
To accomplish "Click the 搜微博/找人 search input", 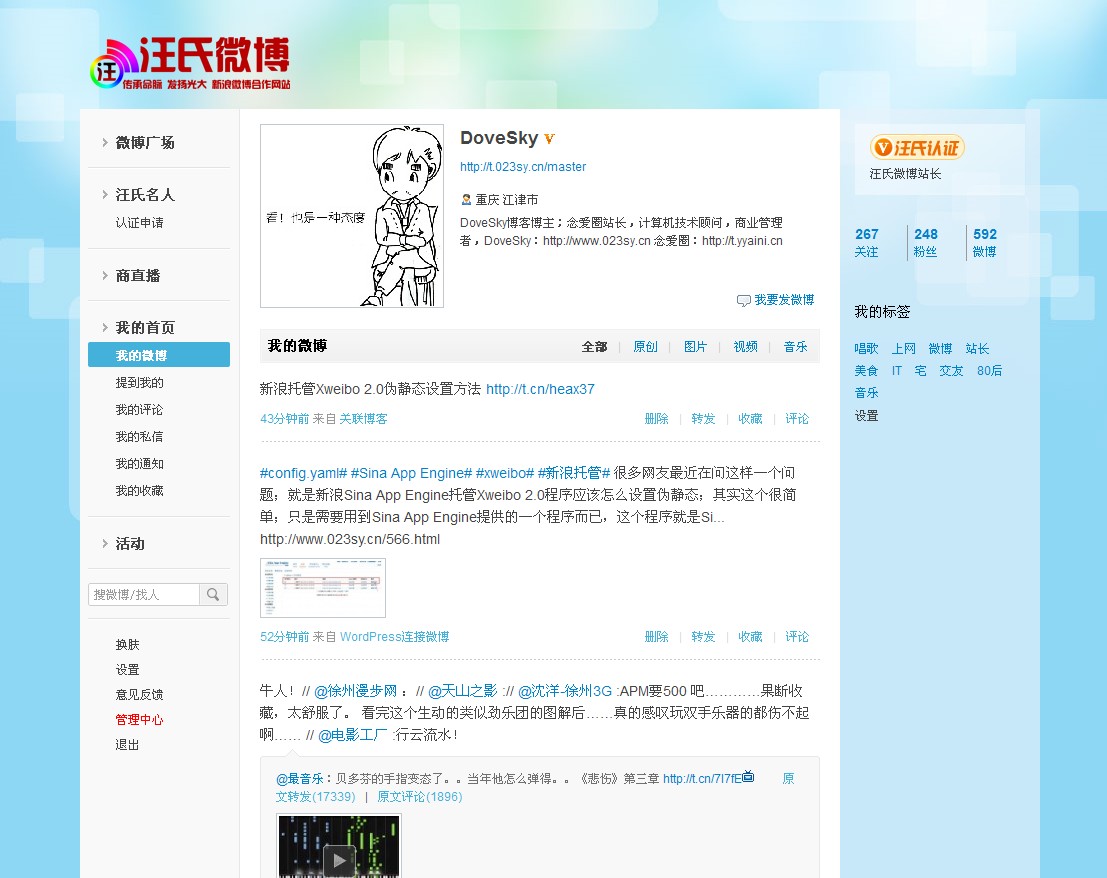I will point(143,593).
